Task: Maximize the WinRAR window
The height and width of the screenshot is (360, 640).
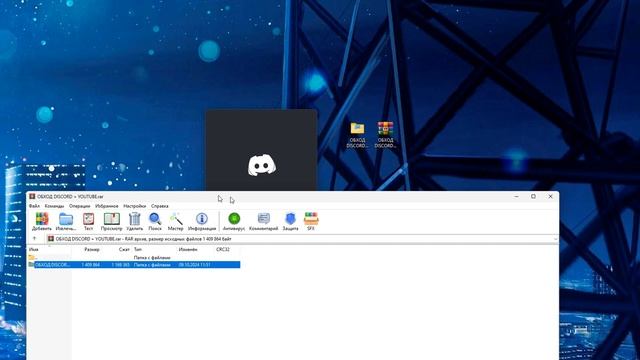Action: [533, 197]
